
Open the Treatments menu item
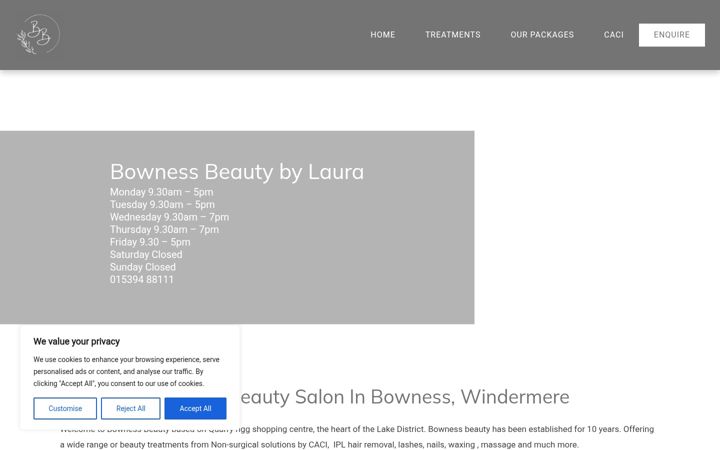[x=452, y=35]
